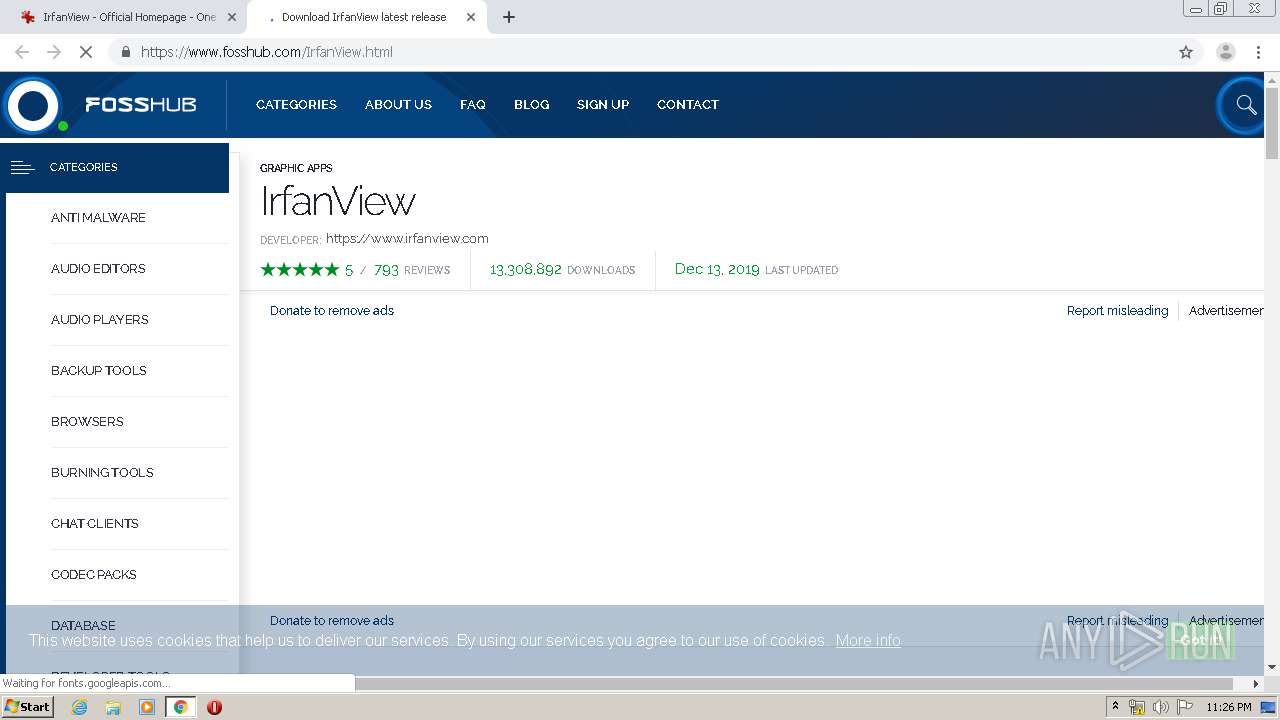Image resolution: width=1280 pixels, height=720 pixels.
Task: Stop page loading with X icon
Action: click(x=86, y=52)
